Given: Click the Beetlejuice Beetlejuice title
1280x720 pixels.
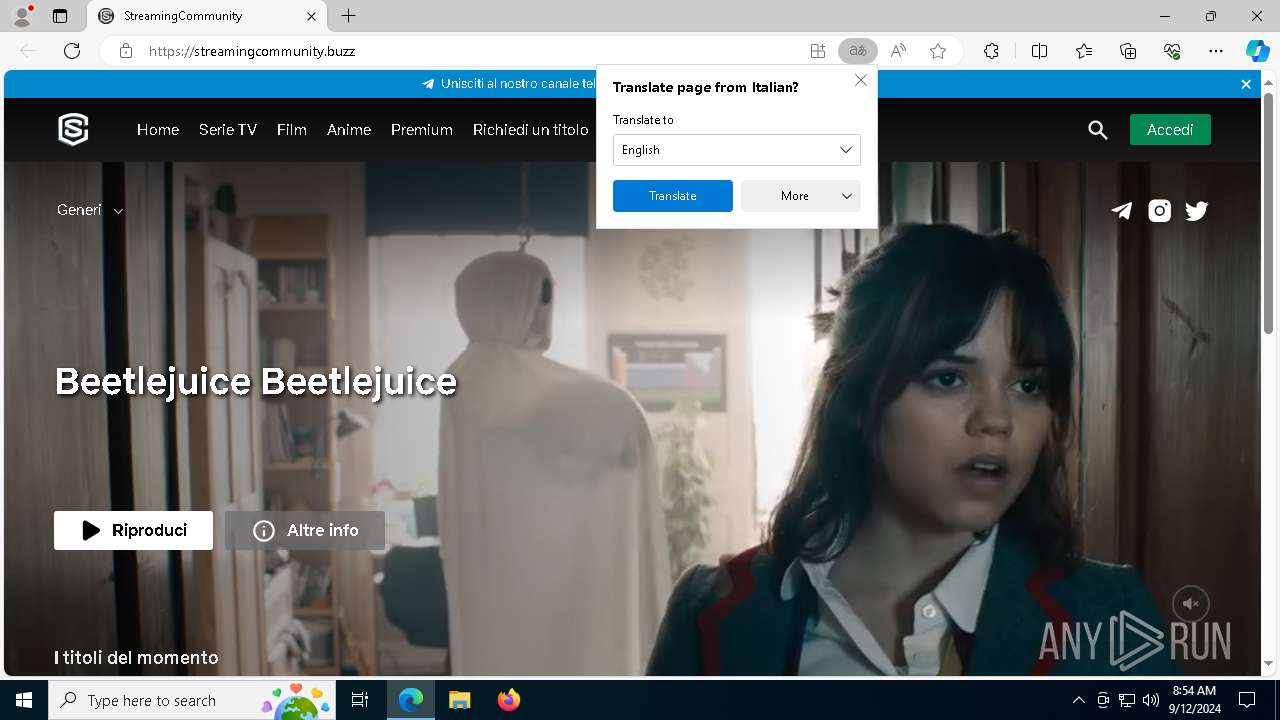Looking at the screenshot, I should click(256, 381).
